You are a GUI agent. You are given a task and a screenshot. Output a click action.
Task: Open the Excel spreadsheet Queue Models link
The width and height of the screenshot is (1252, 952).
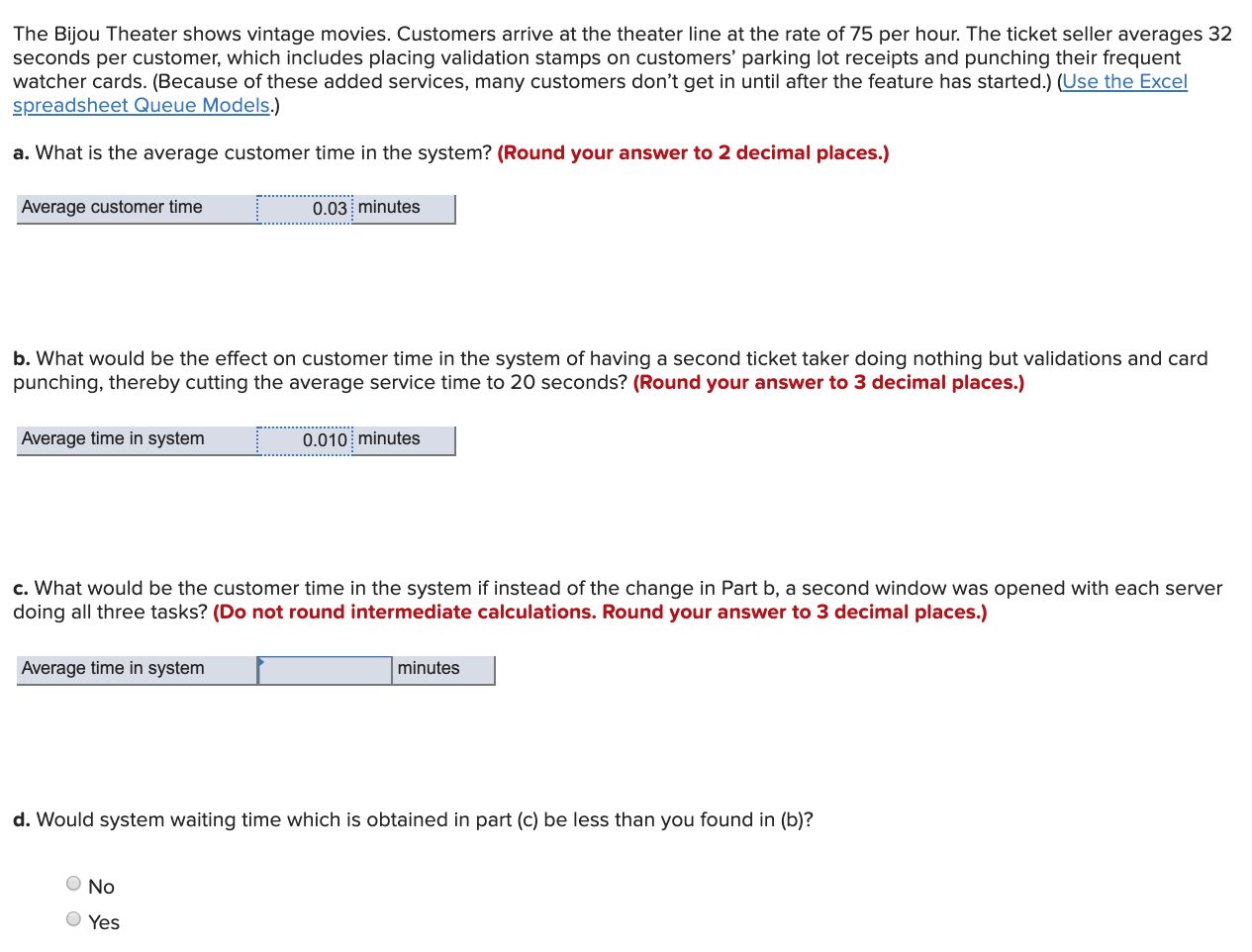(1123, 81)
